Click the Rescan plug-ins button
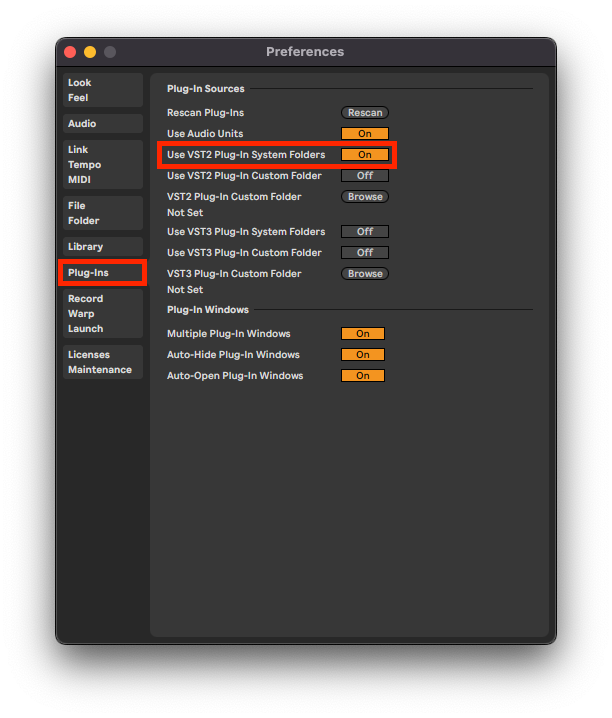This screenshot has height=718, width=612. 365,113
